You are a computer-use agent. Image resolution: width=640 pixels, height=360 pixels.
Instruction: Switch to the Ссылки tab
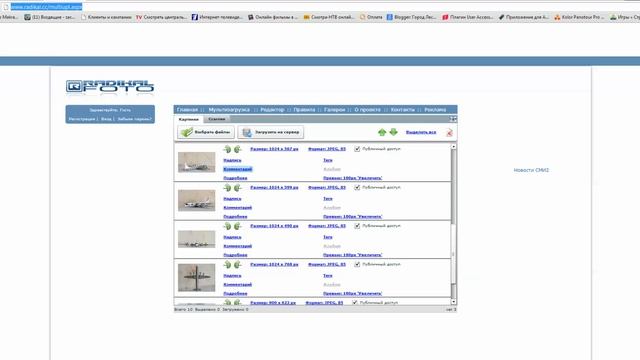[x=217, y=119]
